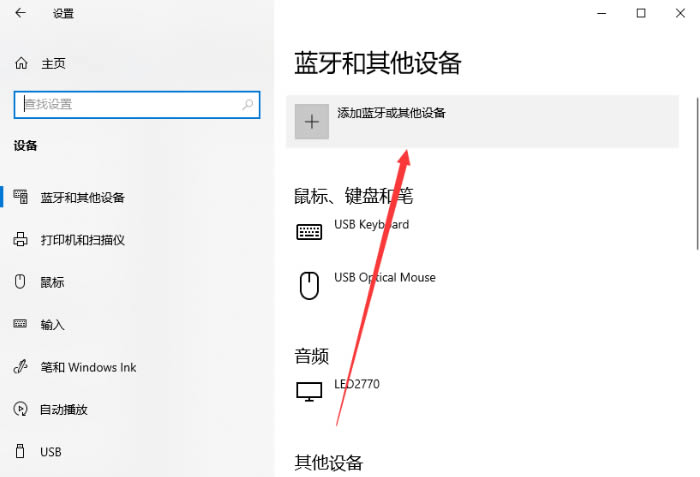
Task: Click the plus icon to add device
Action: (312, 121)
